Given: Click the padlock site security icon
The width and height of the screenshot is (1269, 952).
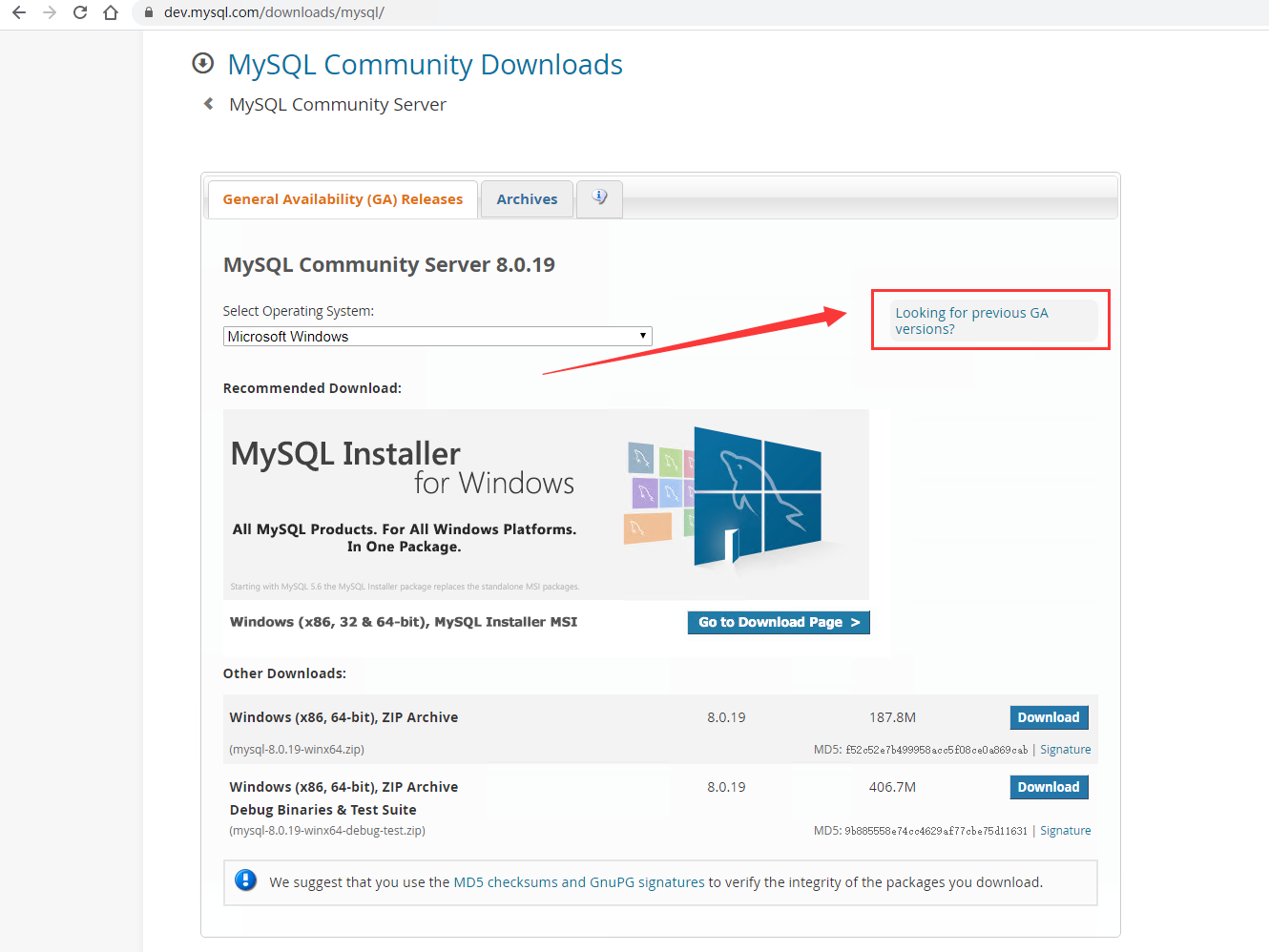Looking at the screenshot, I should click(x=148, y=12).
